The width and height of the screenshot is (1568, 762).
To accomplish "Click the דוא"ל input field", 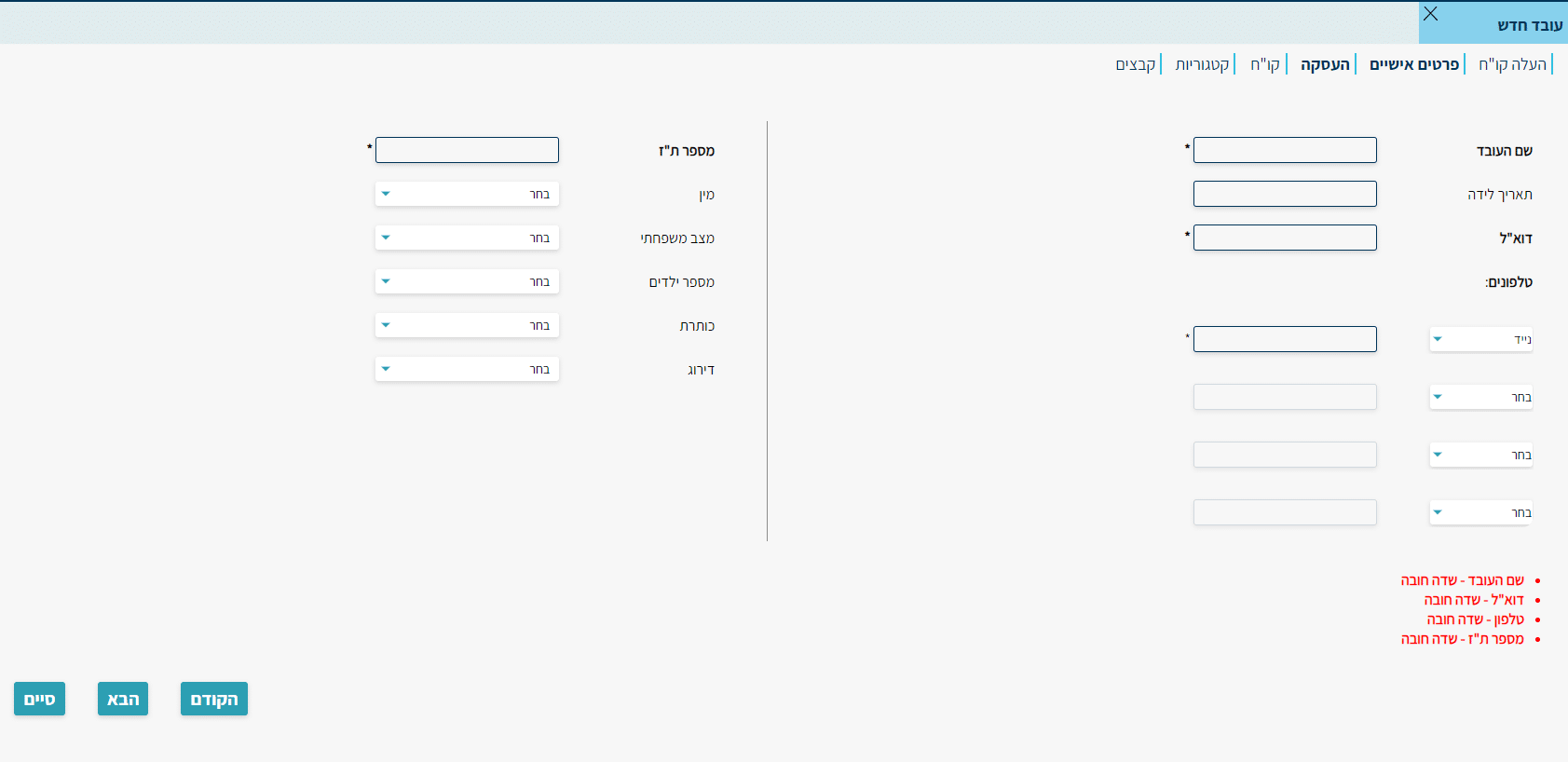I will click(1285, 238).
